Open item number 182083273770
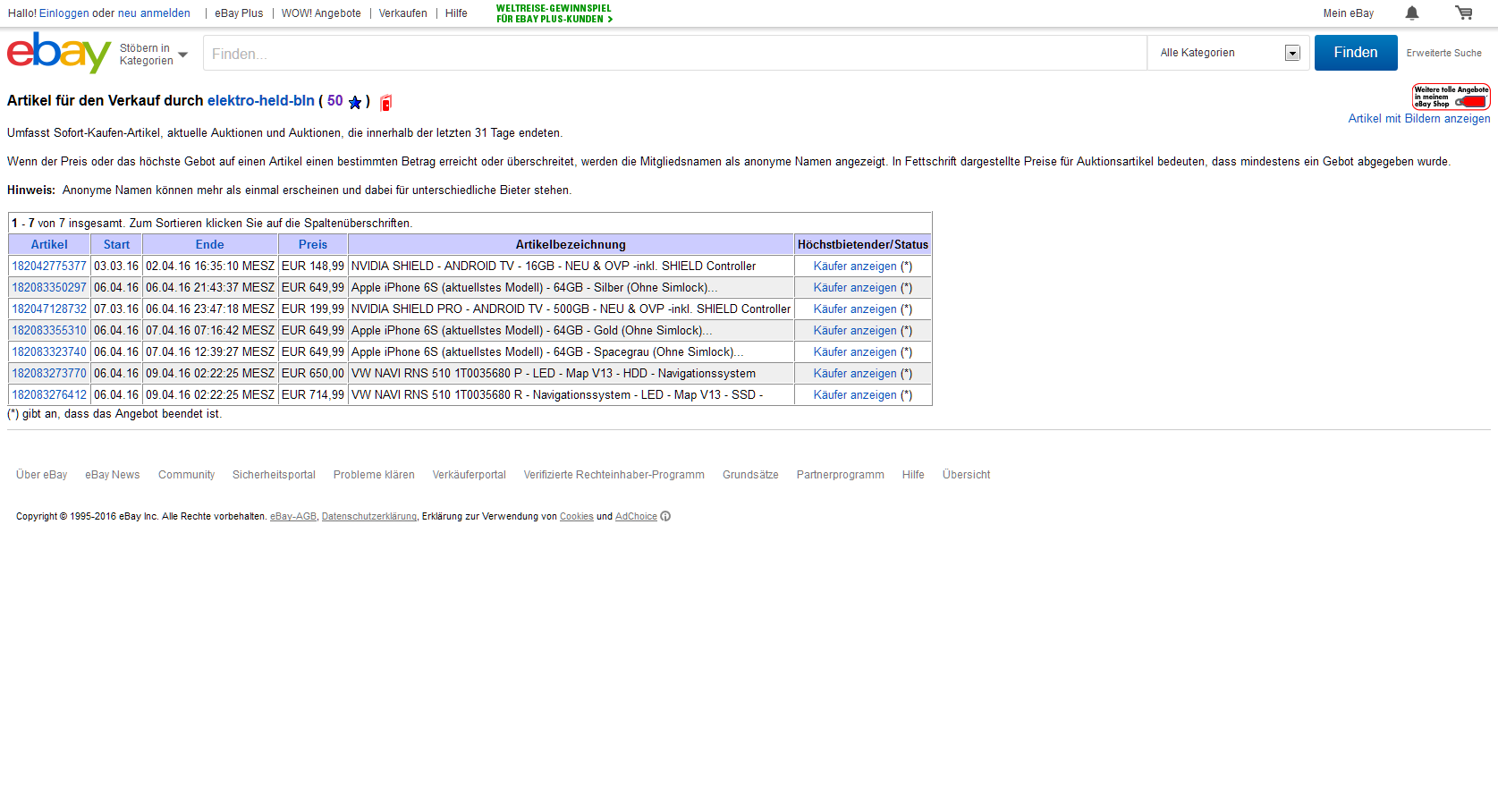Viewport: 1498px width, 812px height. pos(49,373)
